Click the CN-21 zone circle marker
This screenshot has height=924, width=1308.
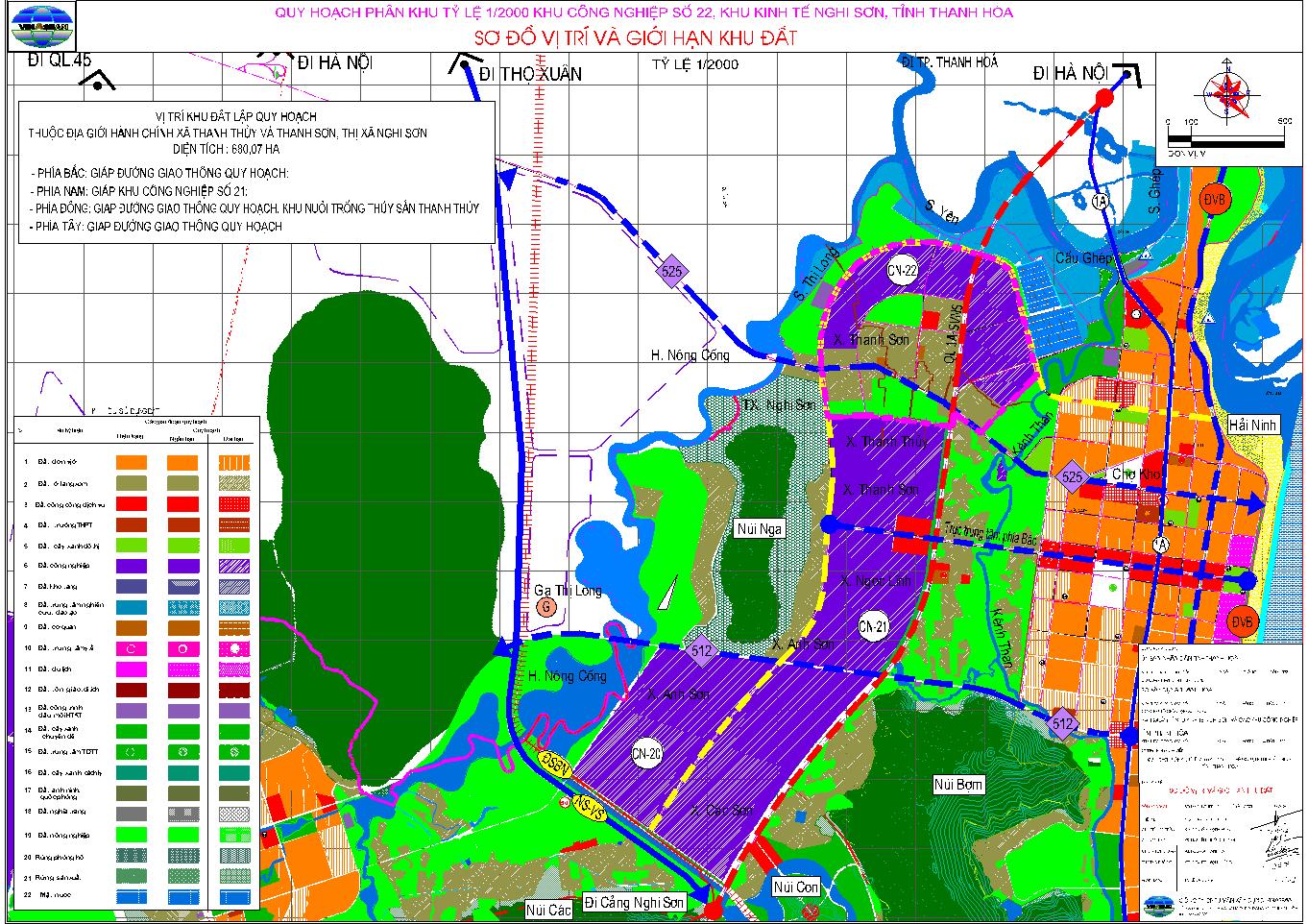(874, 626)
